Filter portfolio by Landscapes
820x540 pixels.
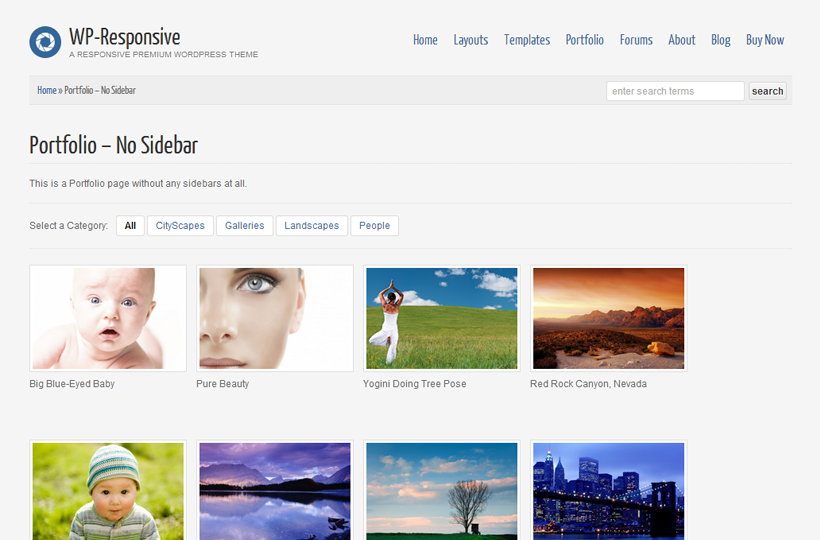tap(312, 225)
